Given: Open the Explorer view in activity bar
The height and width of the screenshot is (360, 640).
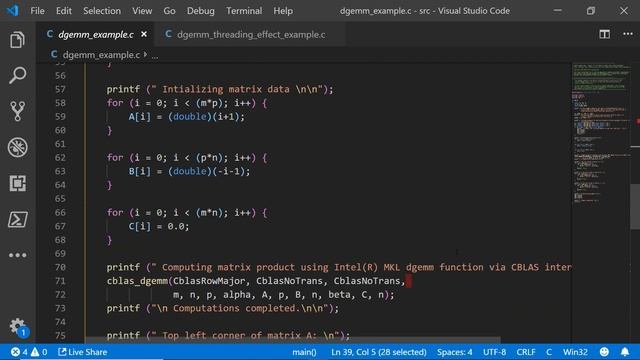Looking at the screenshot, I should pyautogui.click(x=18, y=40).
